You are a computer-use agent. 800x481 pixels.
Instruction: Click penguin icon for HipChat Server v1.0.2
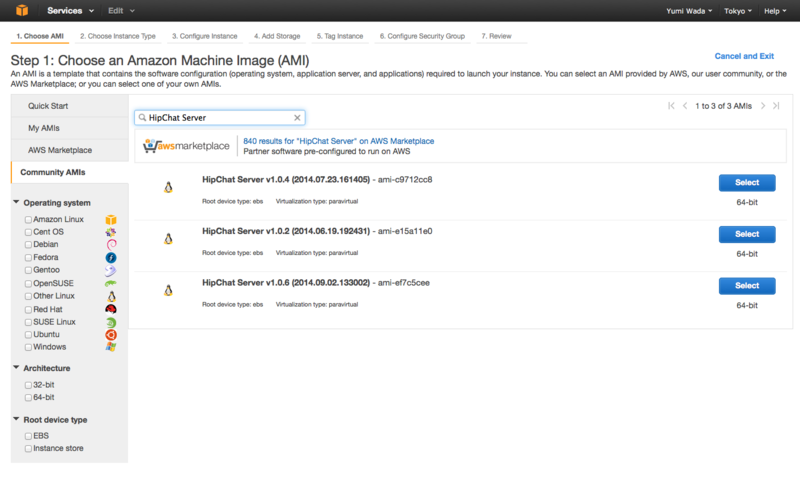click(168, 239)
